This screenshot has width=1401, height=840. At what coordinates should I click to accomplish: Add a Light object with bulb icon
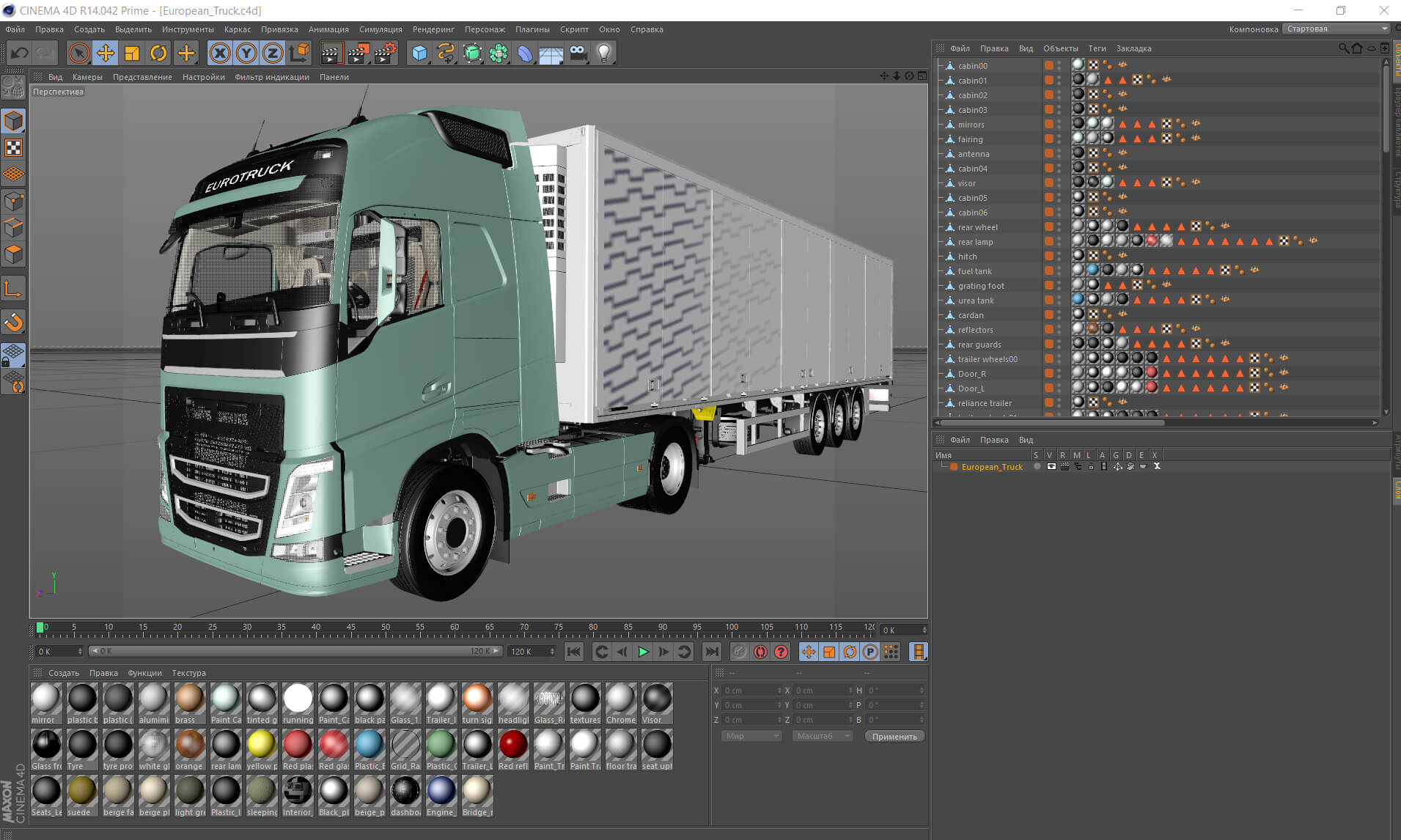[x=604, y=53]
